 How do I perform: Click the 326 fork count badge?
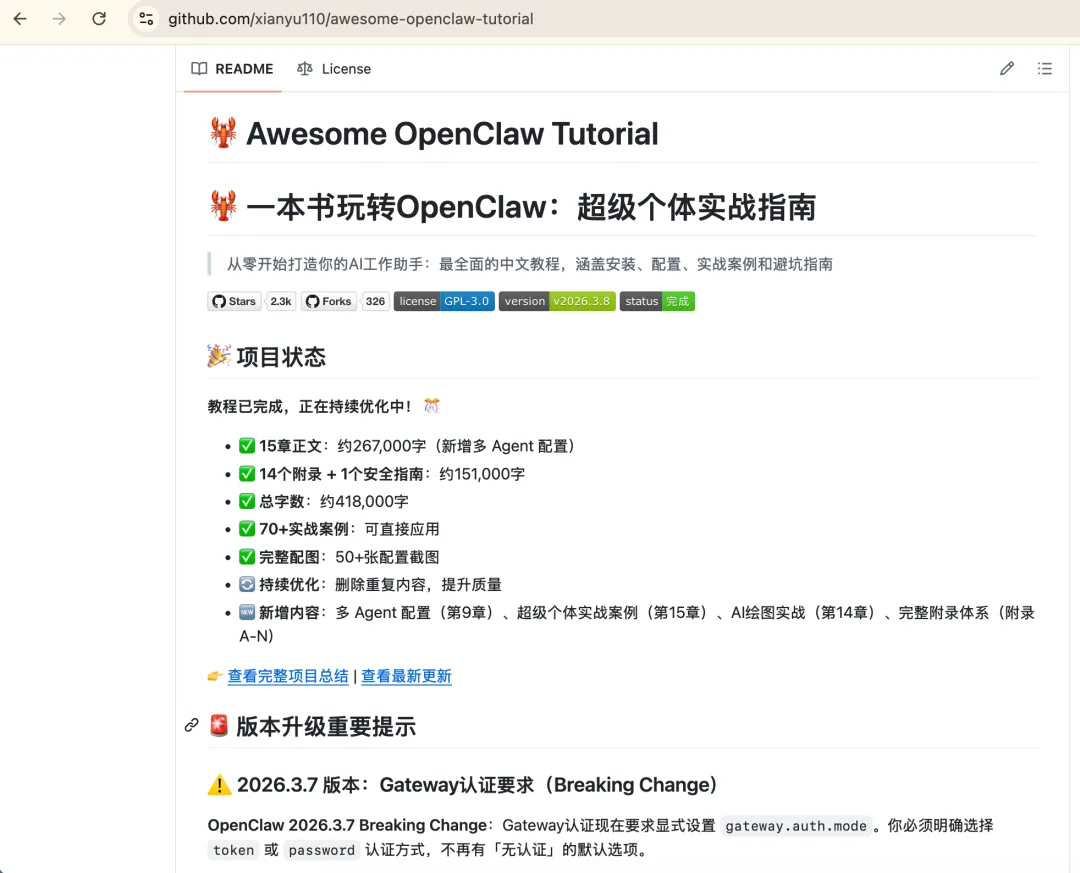point(375,301)
